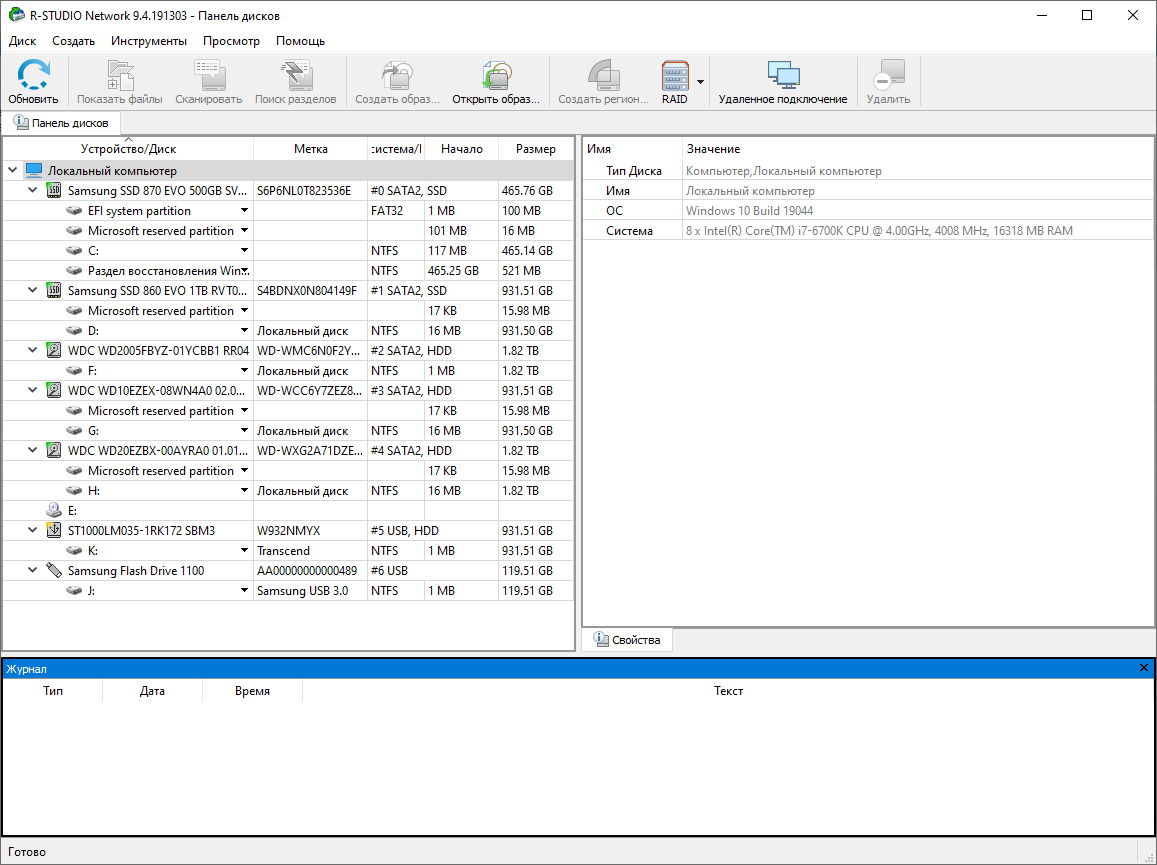Open dropdown arrow for K: partition
This screenshot has width=1157, height=865.
coord(244,551)
